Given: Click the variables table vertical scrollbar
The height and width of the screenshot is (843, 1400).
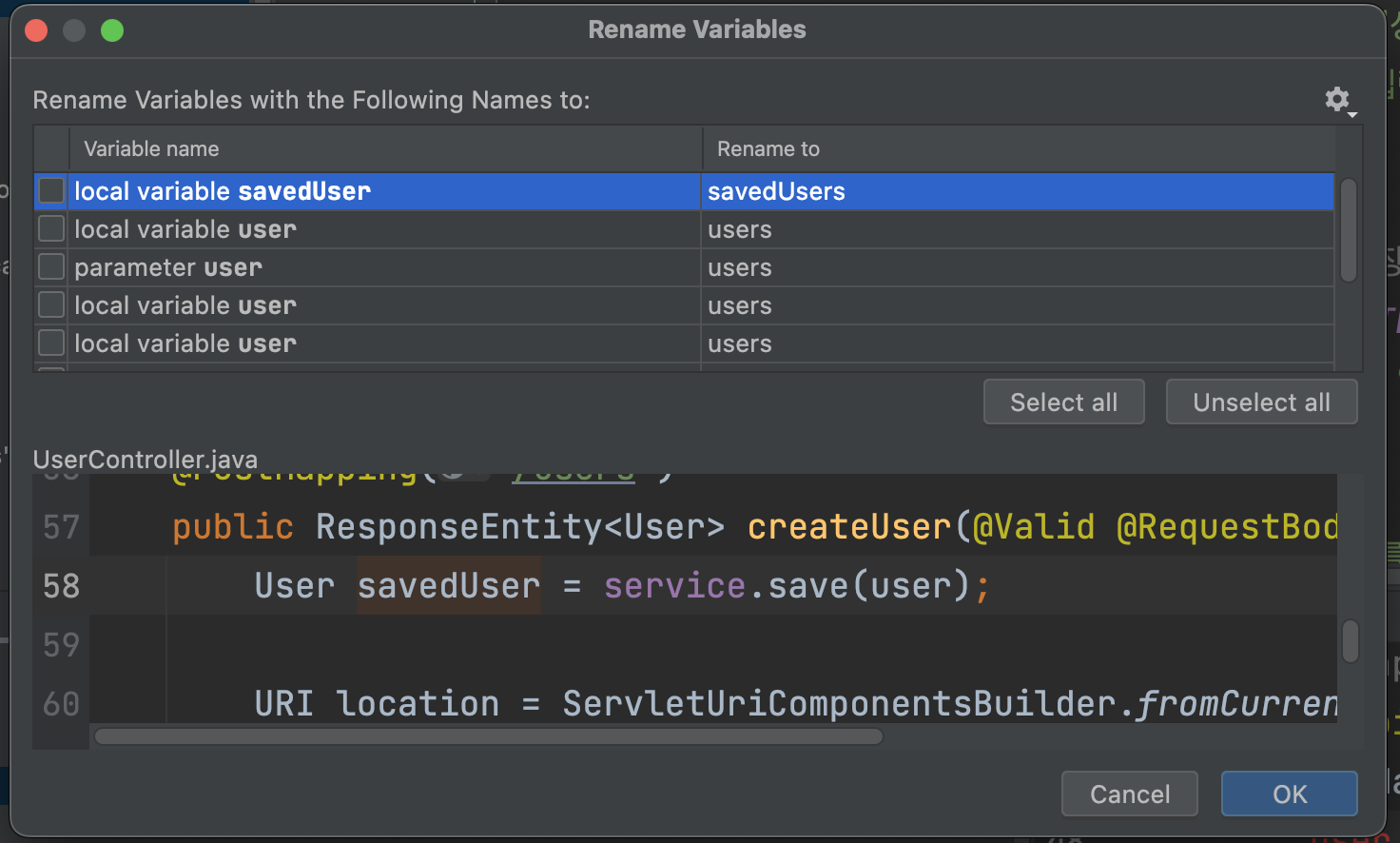Looking at the screenshot, I should (x=1348, y=230).
